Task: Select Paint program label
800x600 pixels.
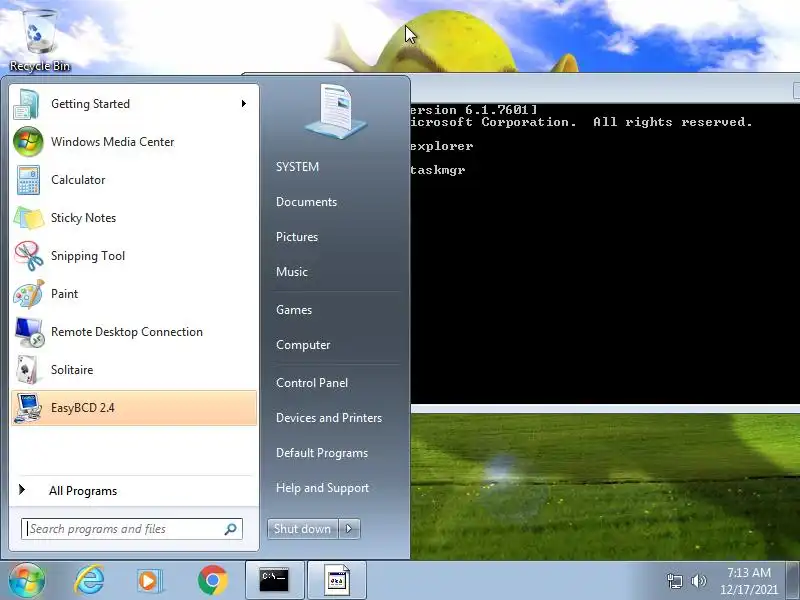Action: 64,294
